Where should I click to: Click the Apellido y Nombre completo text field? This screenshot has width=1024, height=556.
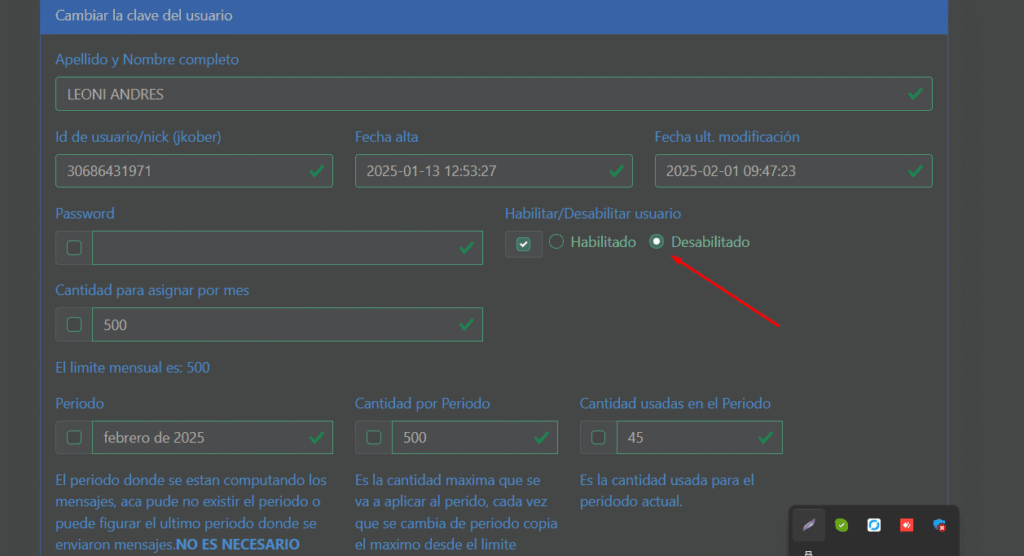pos(480,94)
